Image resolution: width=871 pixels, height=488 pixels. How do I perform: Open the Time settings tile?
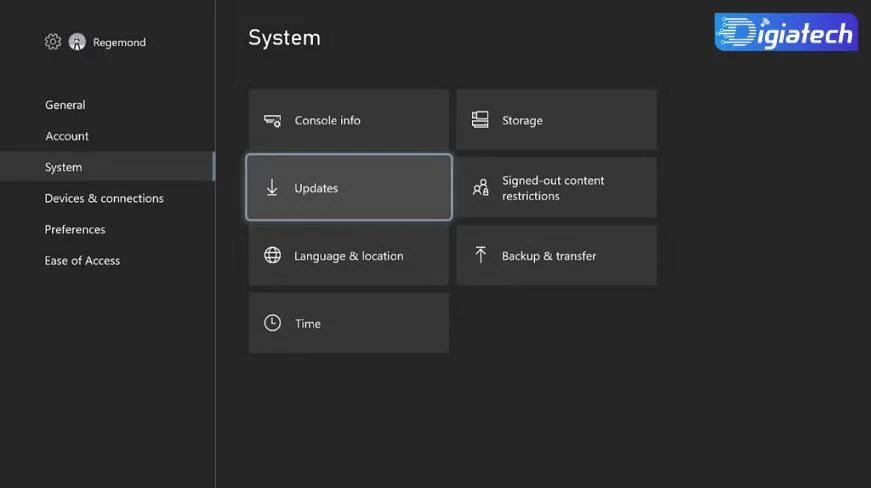(x=349, y=323)
